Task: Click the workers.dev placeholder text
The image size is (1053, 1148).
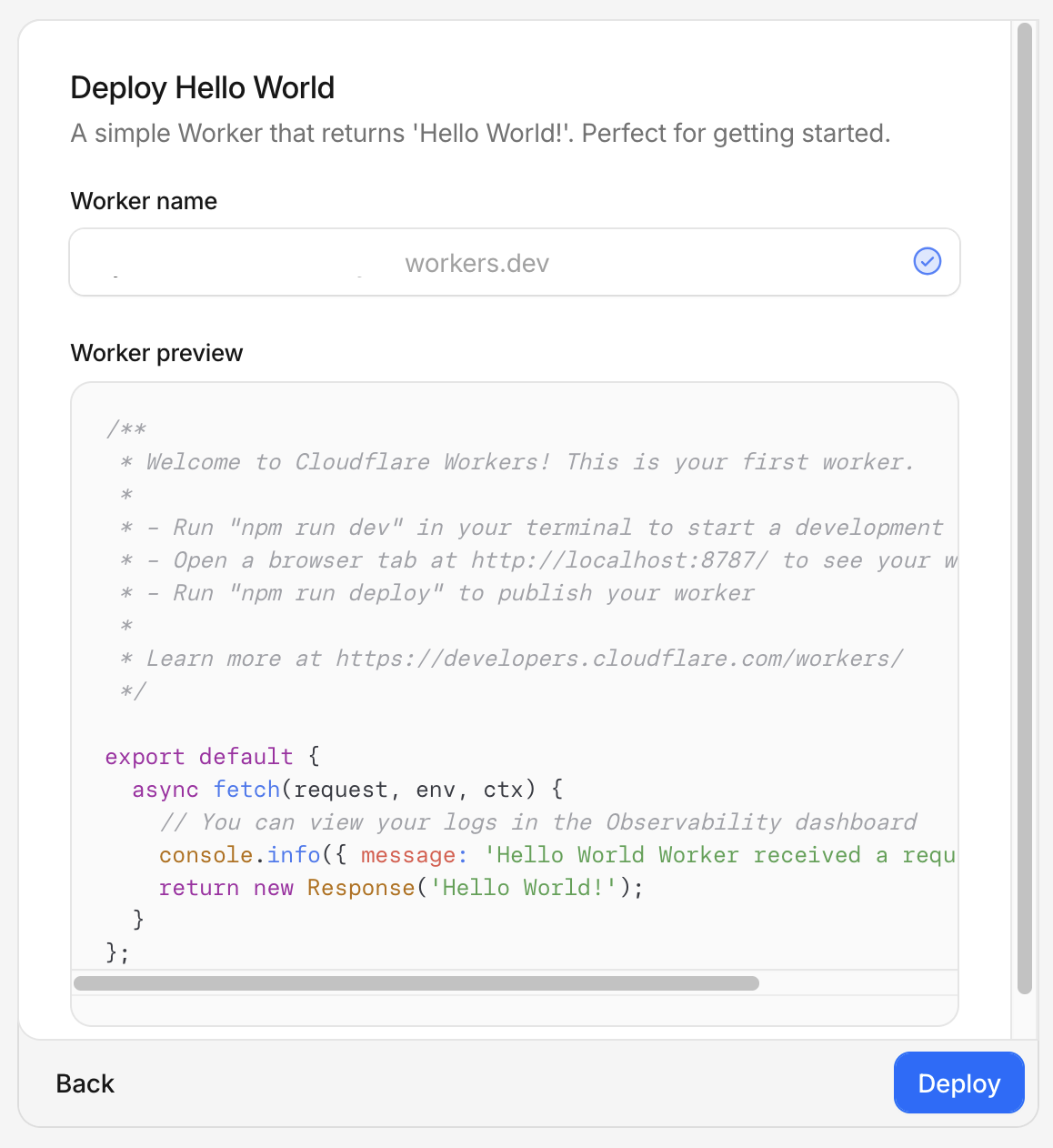Action: [x=476, y=263]
